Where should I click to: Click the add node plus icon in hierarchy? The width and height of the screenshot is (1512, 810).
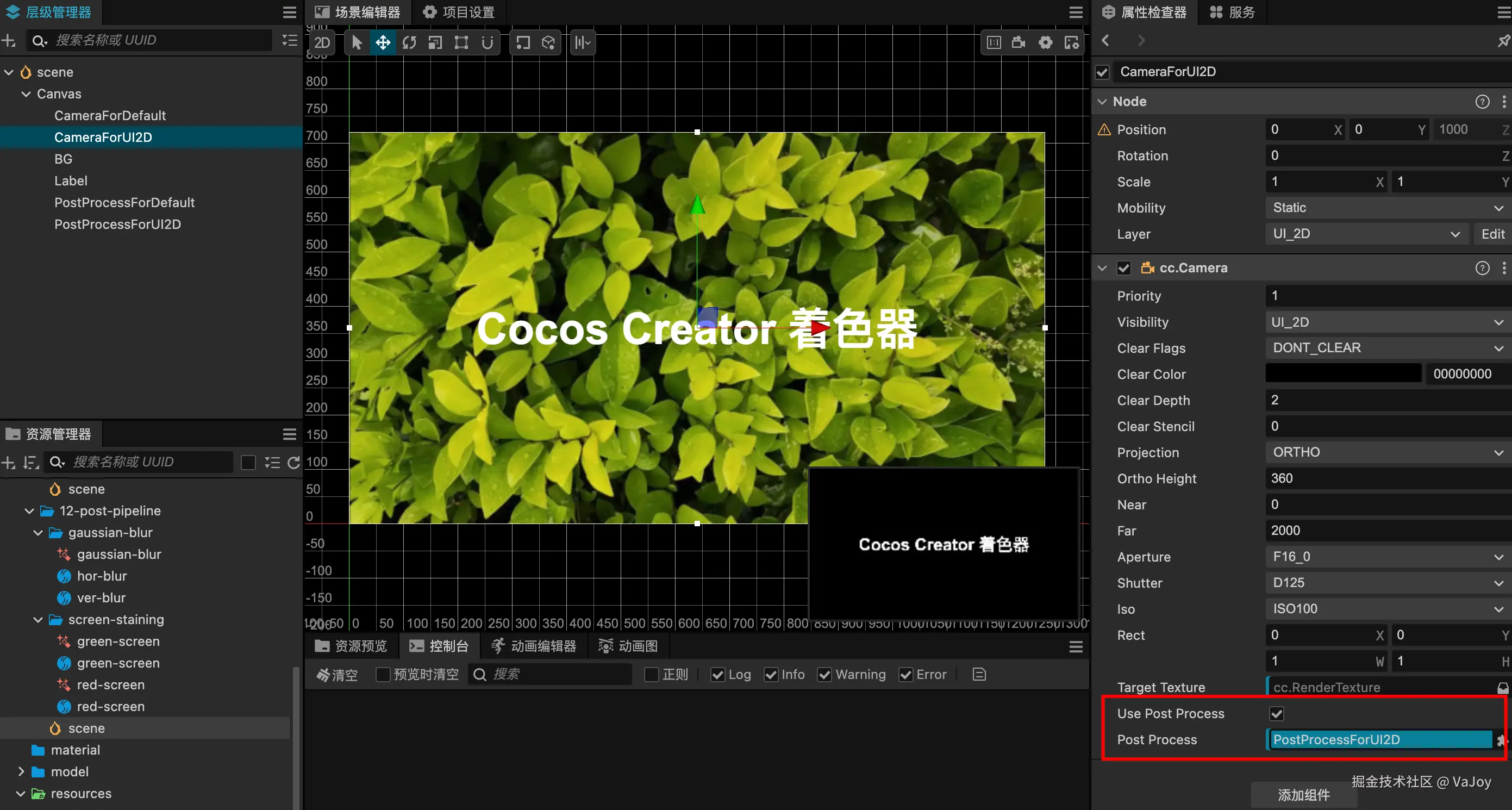pos(8,40)
